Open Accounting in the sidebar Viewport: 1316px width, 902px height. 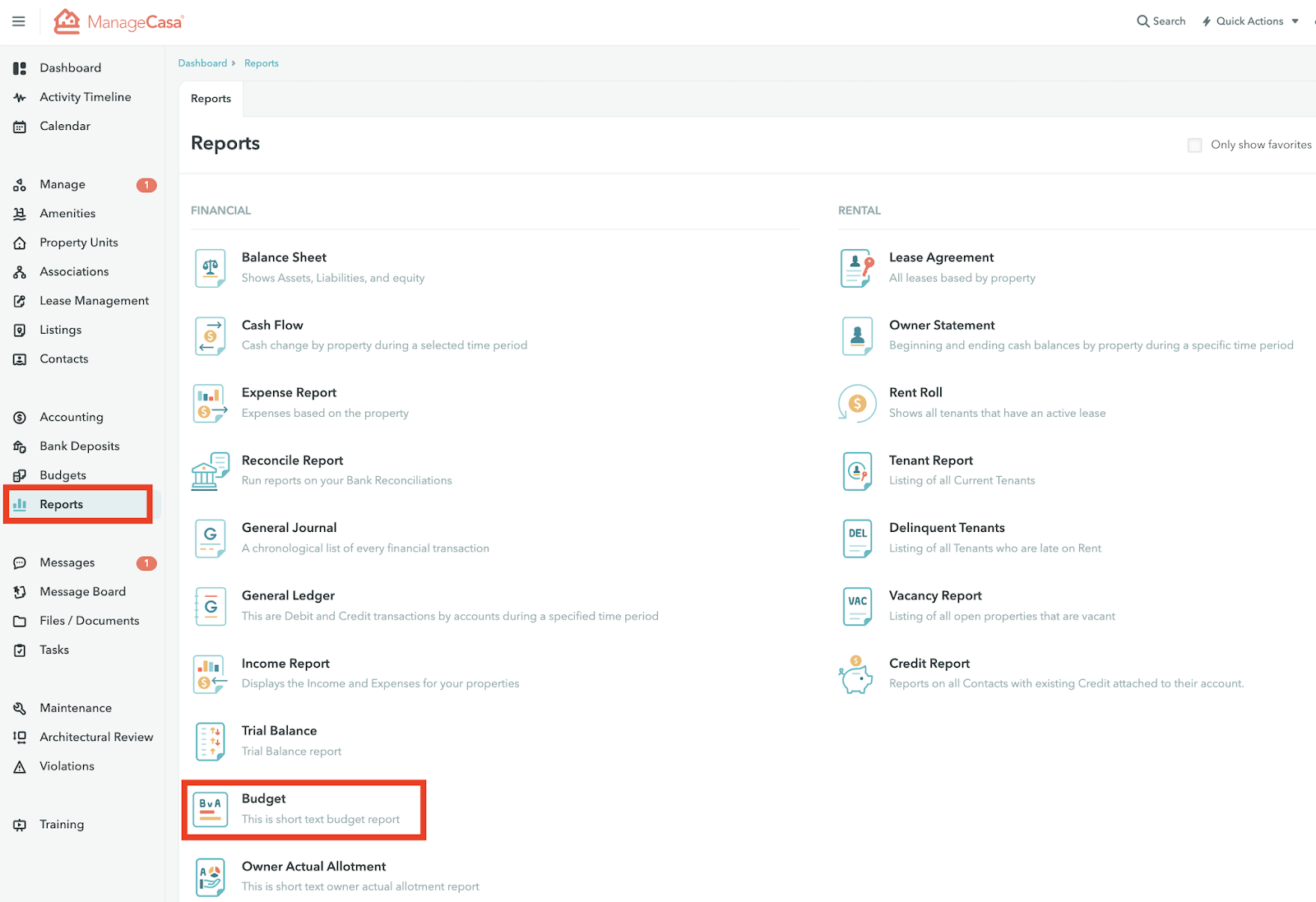point(72,417)
